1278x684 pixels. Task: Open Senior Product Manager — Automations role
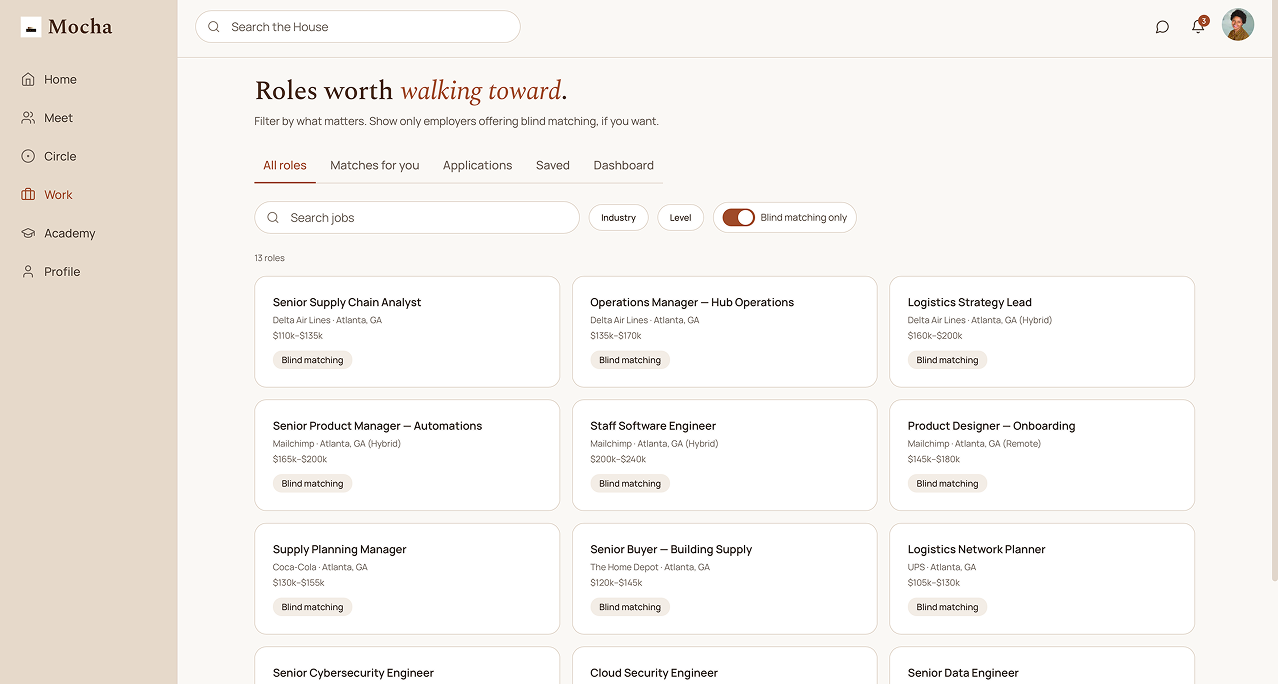[x=407, y=455]
